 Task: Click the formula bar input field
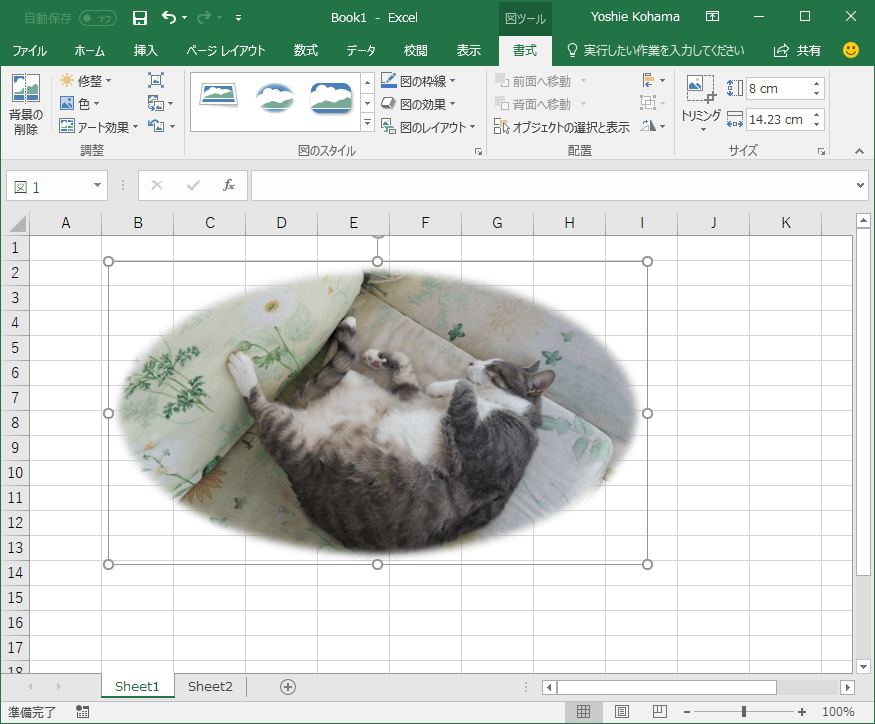click(x=550, y=185)
